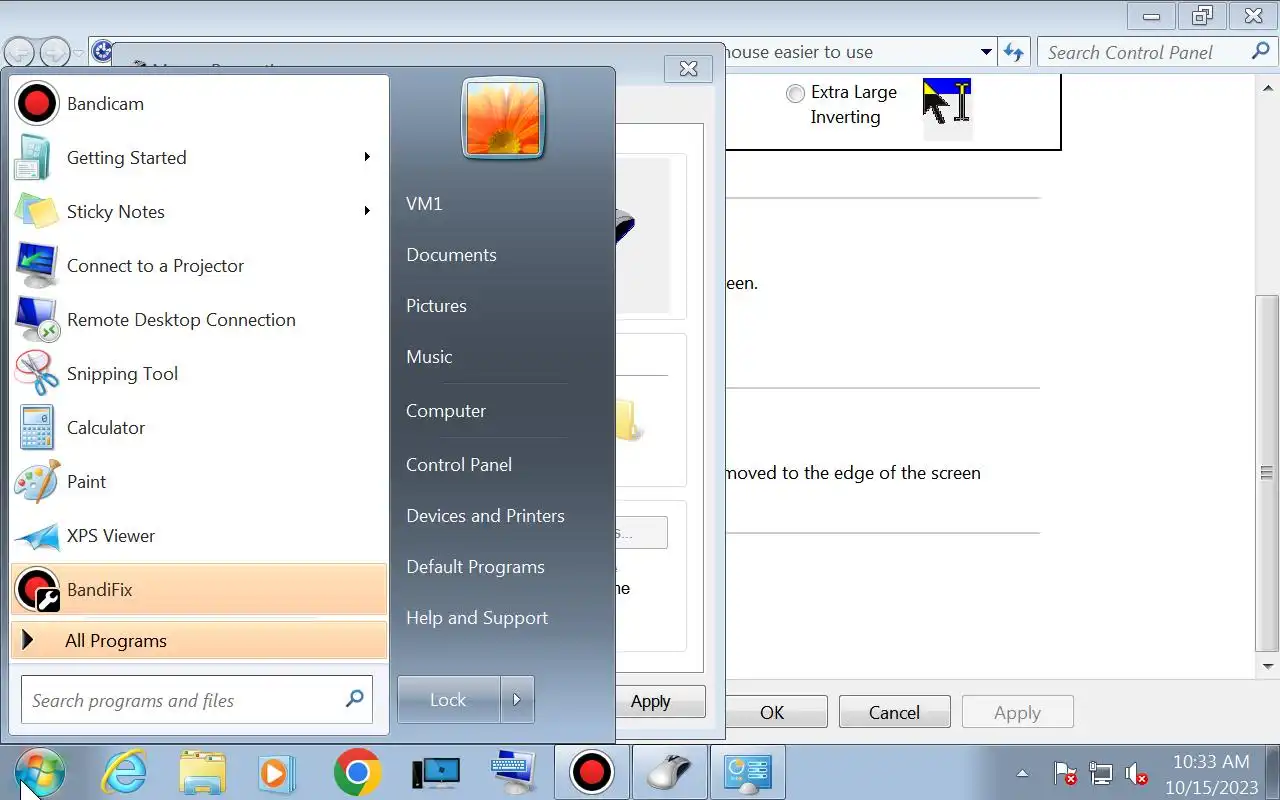
Task: Open Windows Explorer folder on the taskbar
Action: pos(203,772)
